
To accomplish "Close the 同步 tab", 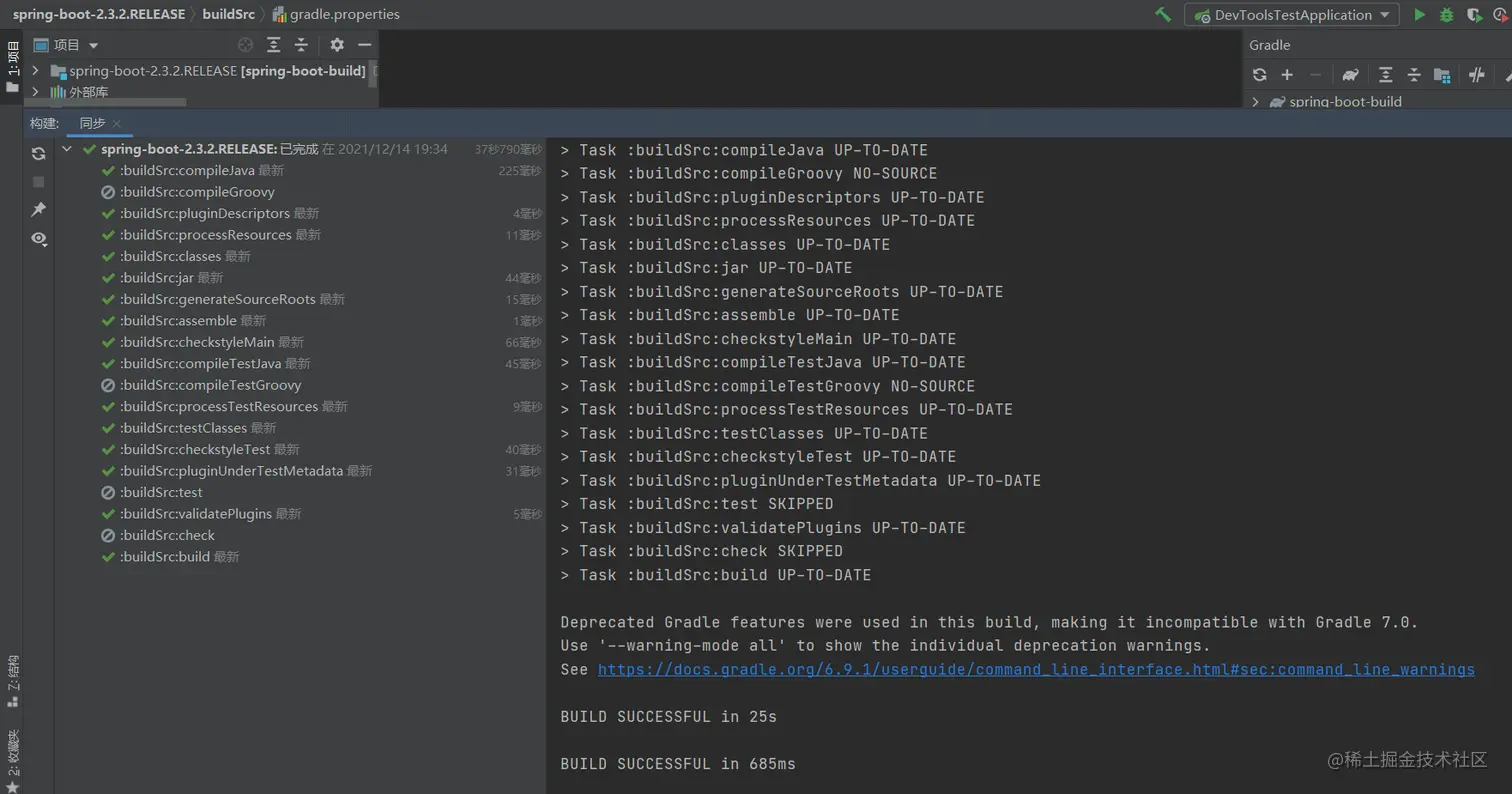I will coord(117,124).
